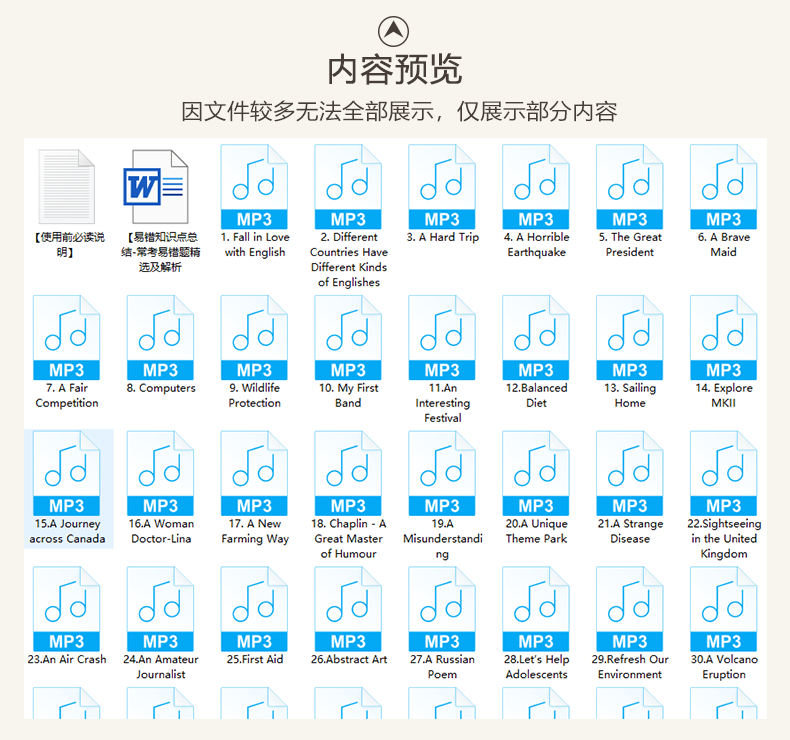790x740 pixels.
Task: Click the 内容预览 heading text
Action: [x=394, y=70]
